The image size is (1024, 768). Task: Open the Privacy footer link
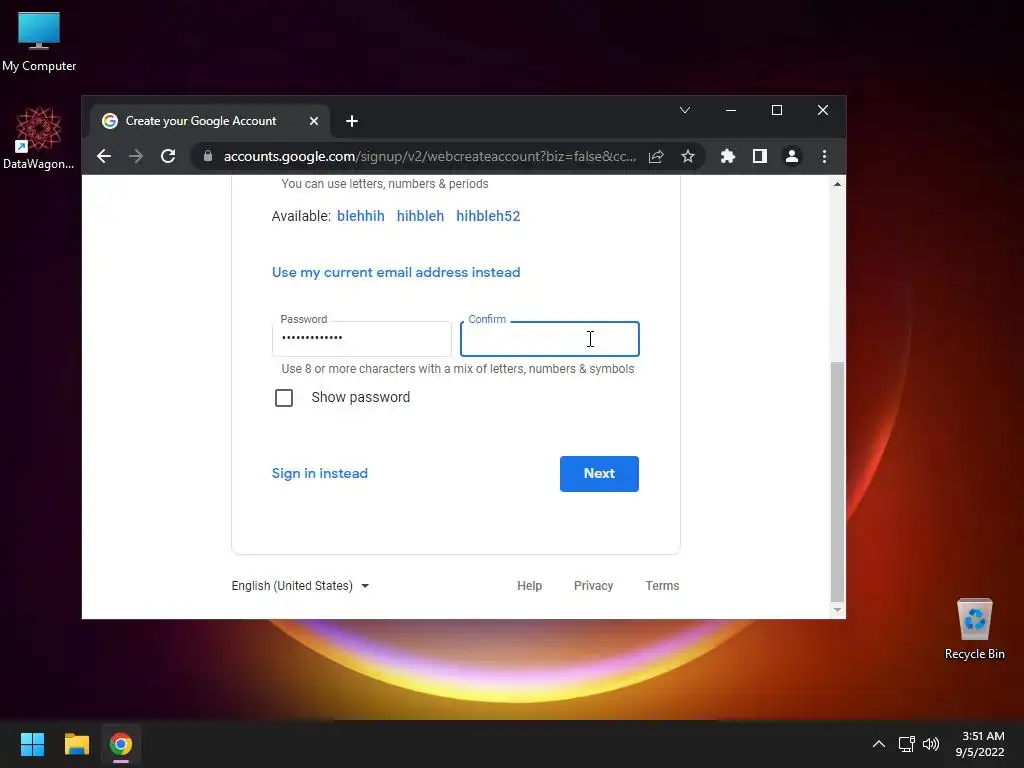pyautogui.click(x=593, y=586)
